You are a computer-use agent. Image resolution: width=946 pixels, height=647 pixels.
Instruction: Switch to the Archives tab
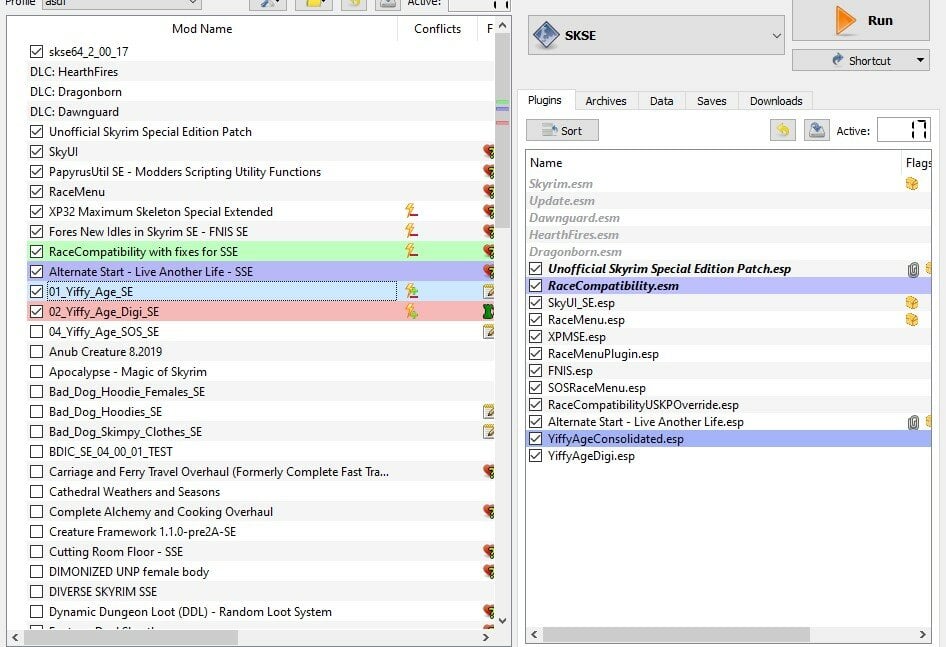[606, 101]
